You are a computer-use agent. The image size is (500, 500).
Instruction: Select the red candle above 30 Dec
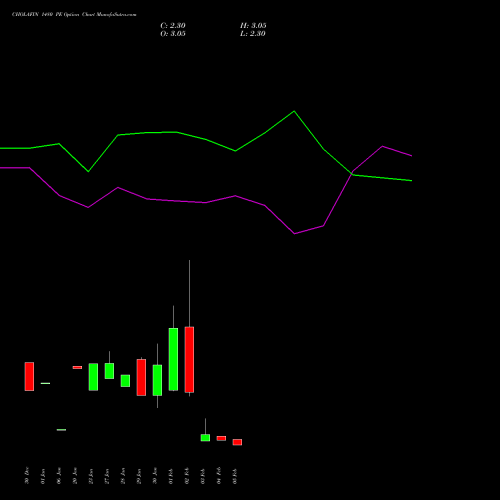pyautogui.click(x=29, y=376)
